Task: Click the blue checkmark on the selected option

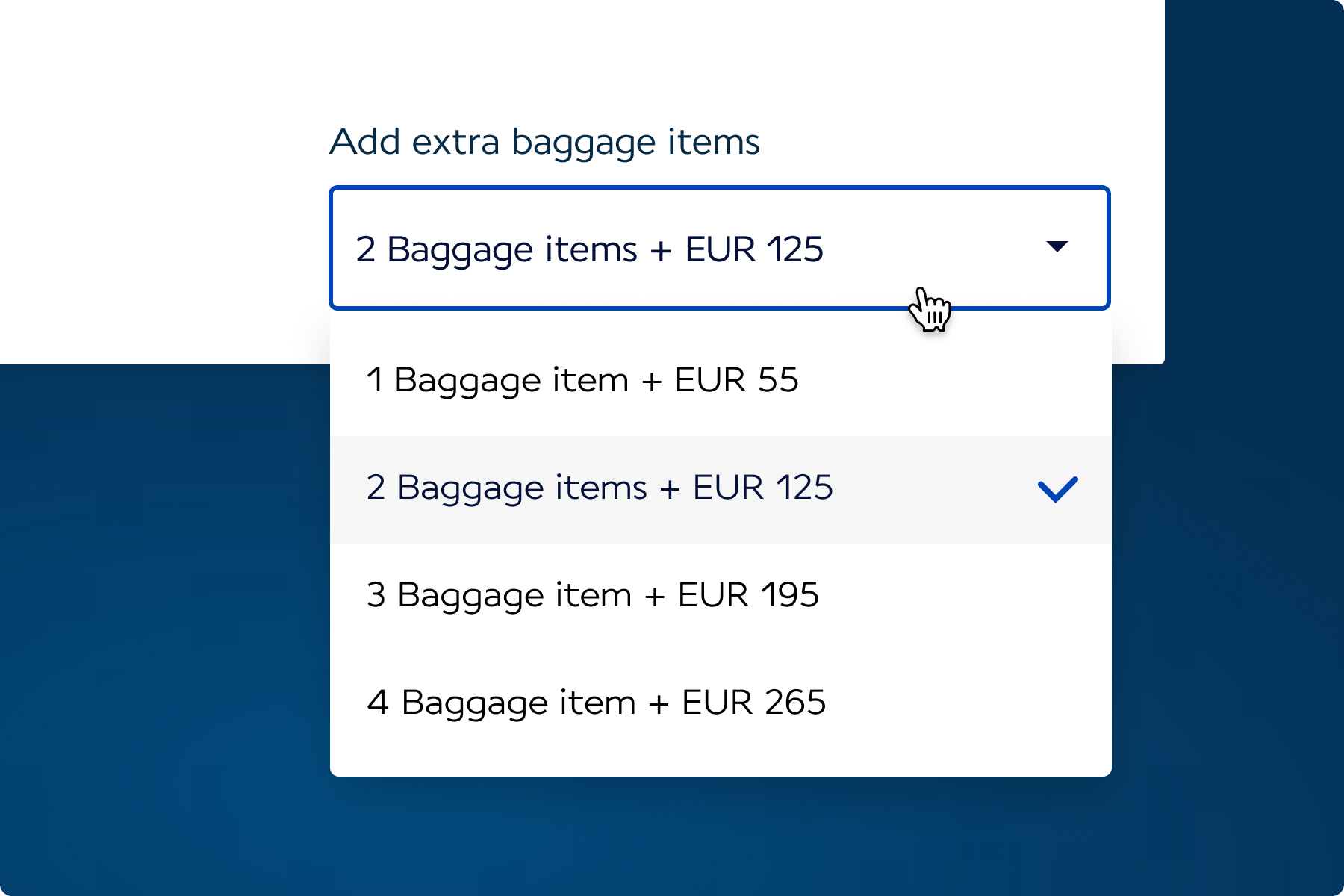Action: click(x=1057, y=489)
